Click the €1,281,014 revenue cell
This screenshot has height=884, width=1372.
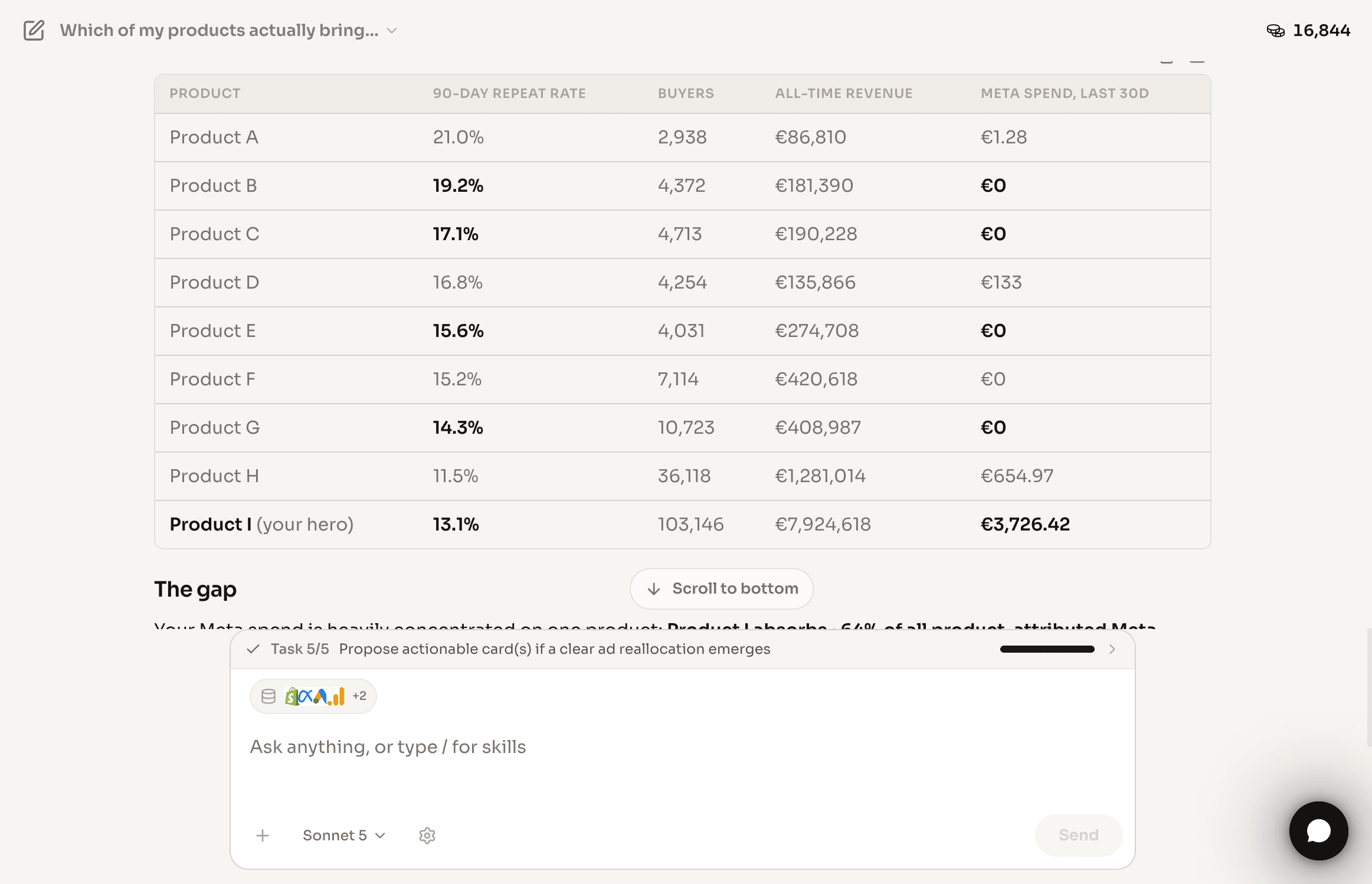(x=820, y=476)
